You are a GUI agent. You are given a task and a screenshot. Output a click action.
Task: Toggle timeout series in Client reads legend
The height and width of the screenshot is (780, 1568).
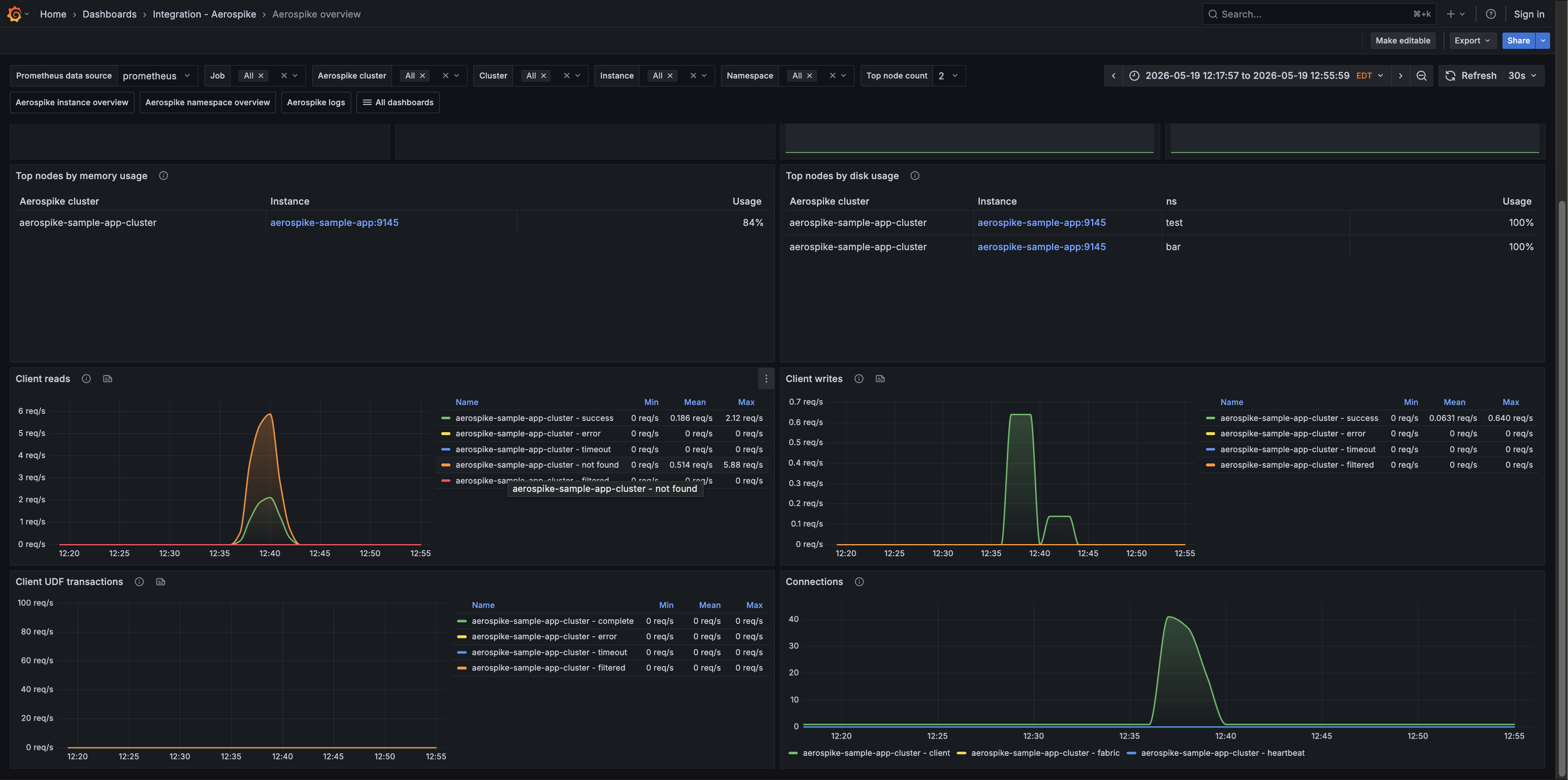click(533, 449)
